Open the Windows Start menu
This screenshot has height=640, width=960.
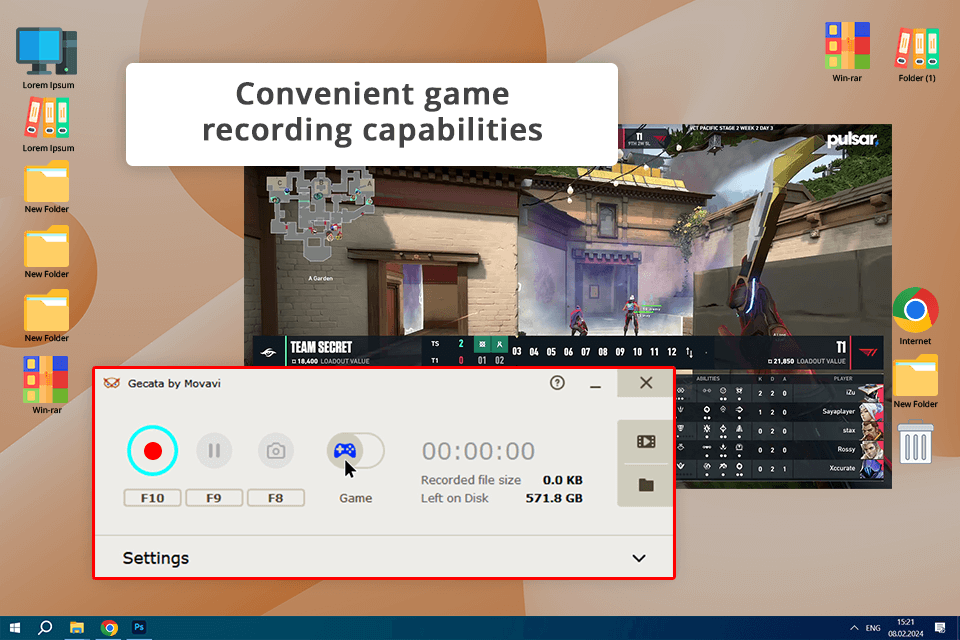15,628
